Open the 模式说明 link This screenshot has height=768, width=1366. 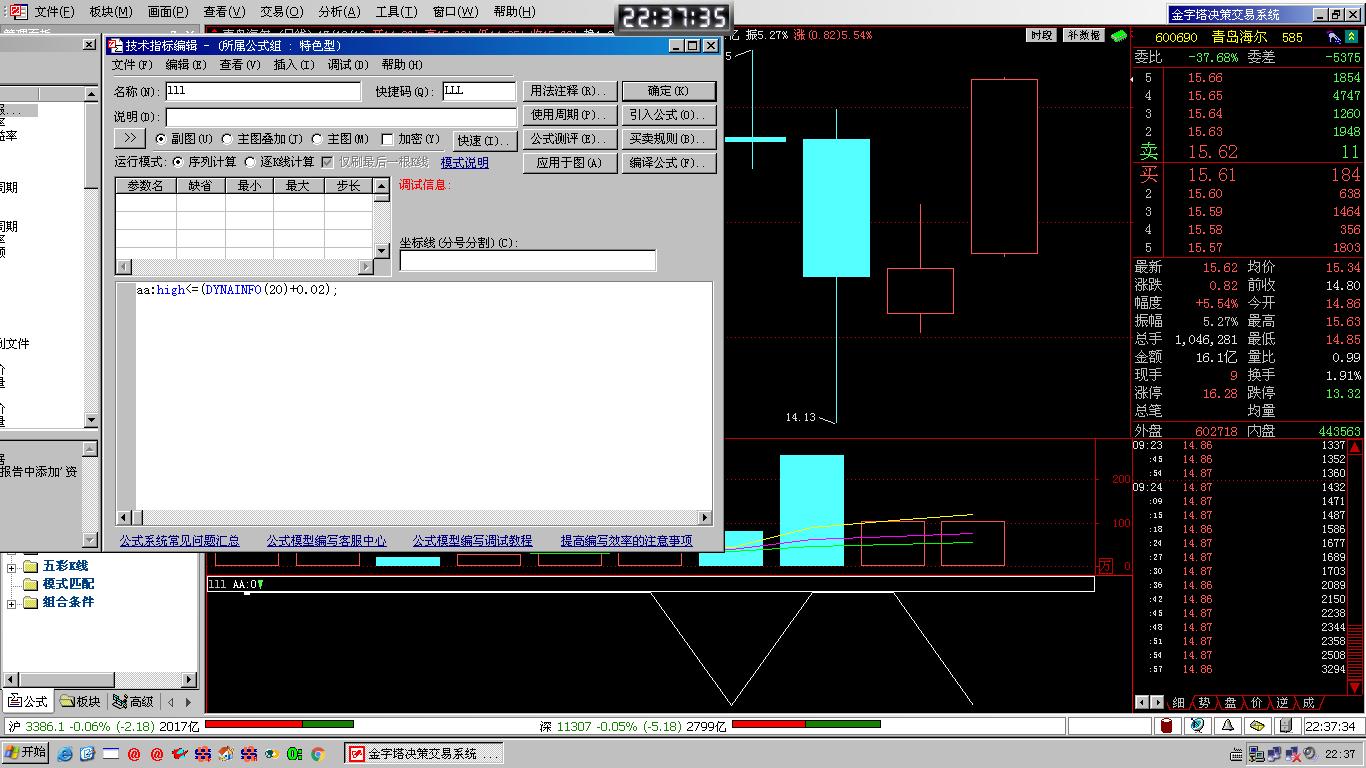[x=465, y=163]
